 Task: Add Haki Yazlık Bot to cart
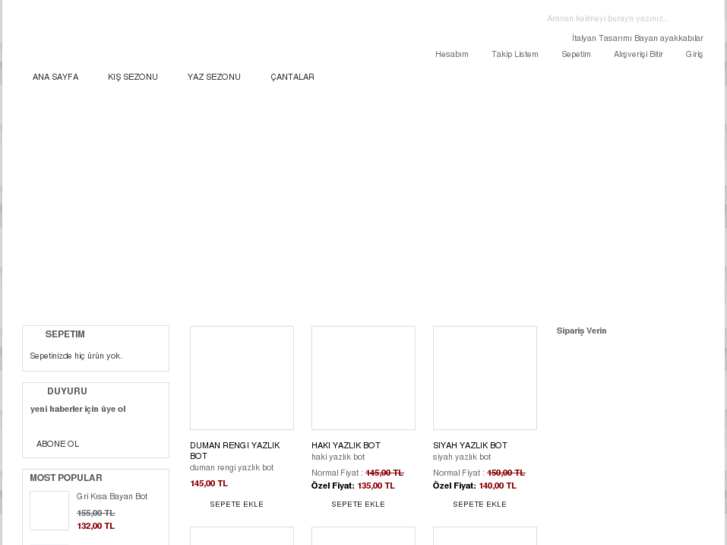tap(358, 504)
